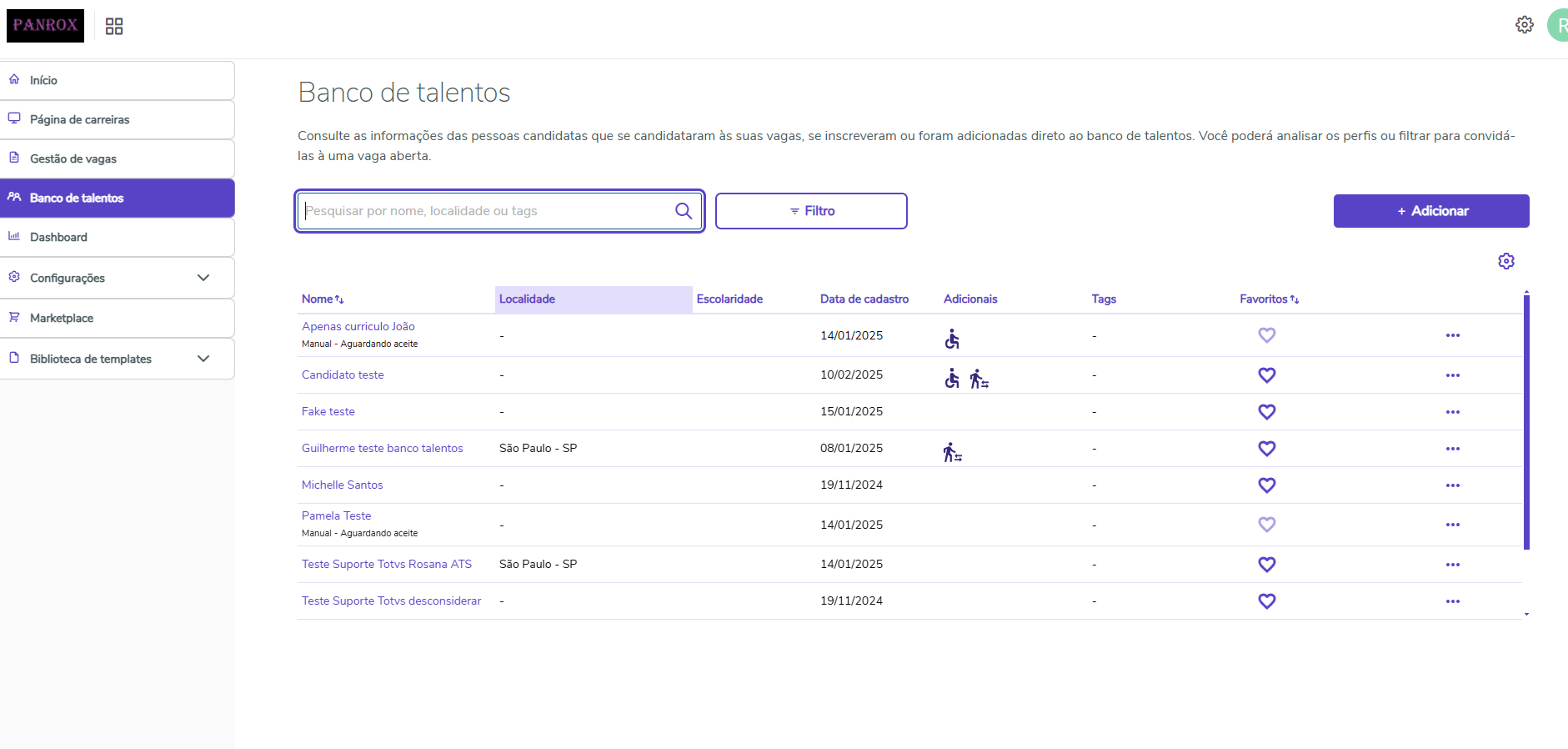1568x749 pixels.
Task: Click the PANROX logo
Action: coord(45,25)
